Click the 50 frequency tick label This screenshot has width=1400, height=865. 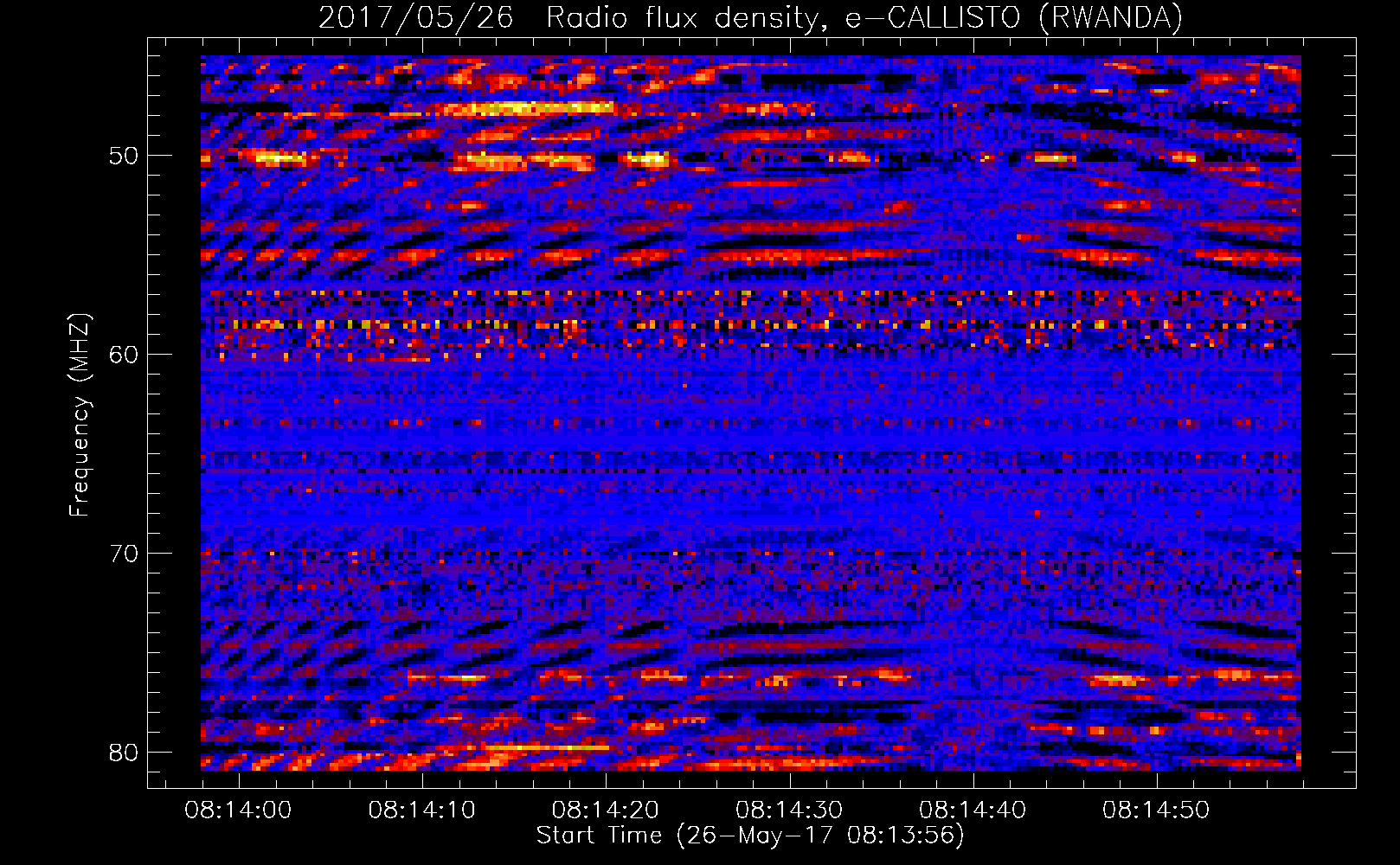click(123, 156)
